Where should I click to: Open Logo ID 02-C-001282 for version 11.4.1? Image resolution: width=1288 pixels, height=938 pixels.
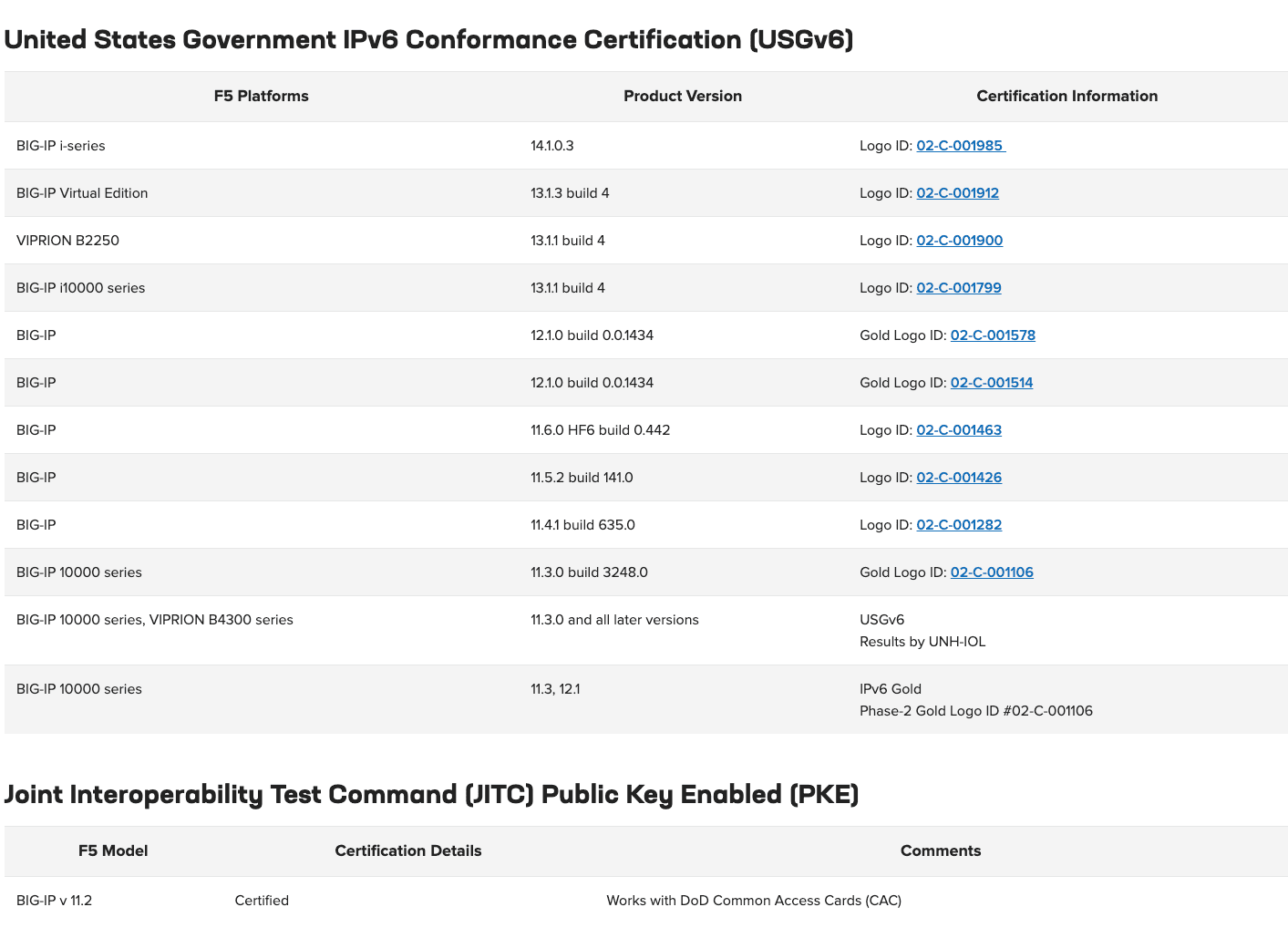959,524
